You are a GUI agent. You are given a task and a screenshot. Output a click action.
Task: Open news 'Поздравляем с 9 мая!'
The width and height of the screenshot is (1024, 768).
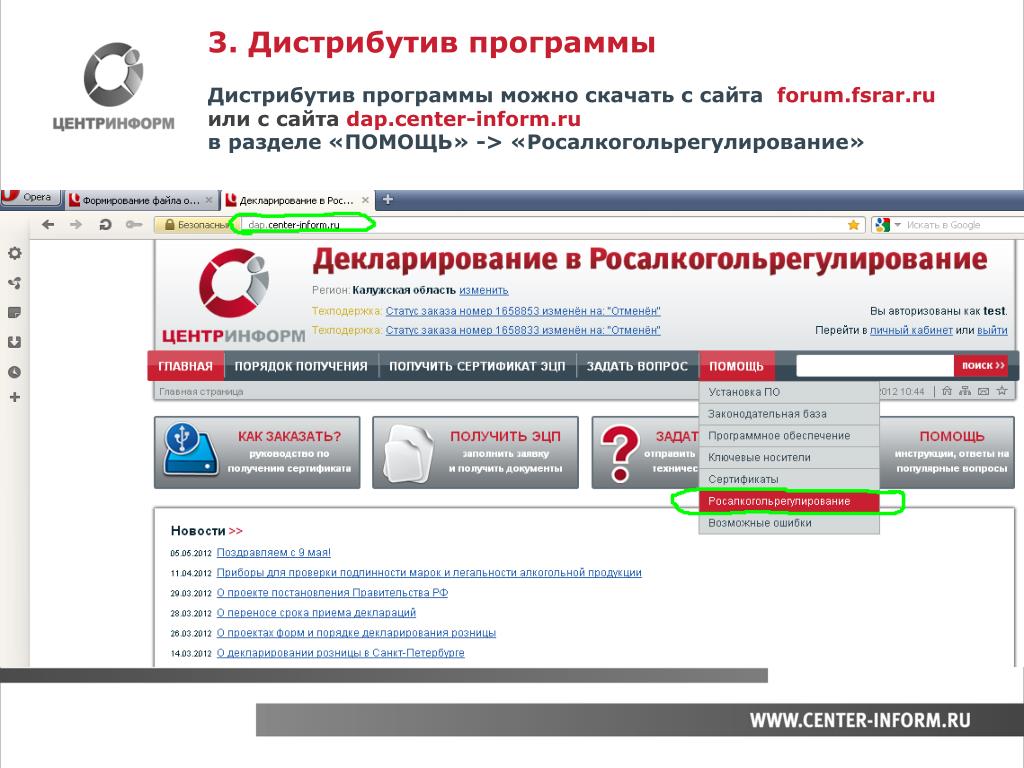[x=274, y=552]
